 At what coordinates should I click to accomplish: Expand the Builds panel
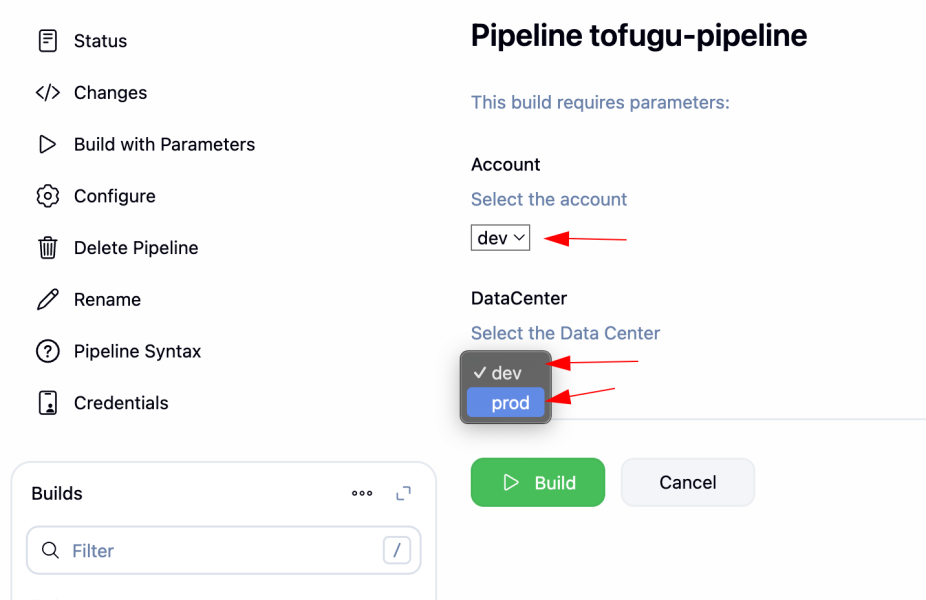[x=404, y=493]
